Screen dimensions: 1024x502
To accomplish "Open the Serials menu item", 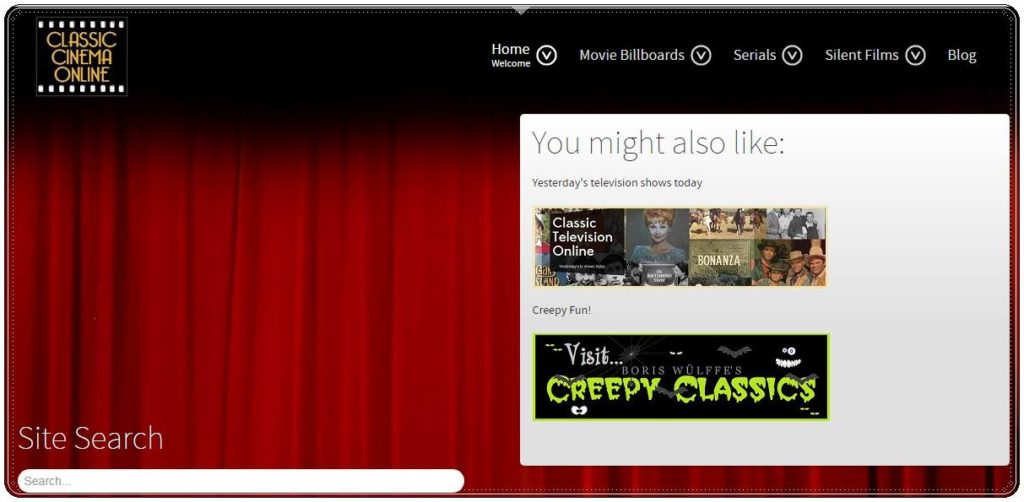I will pyautogui.click(x=754, y=55).
